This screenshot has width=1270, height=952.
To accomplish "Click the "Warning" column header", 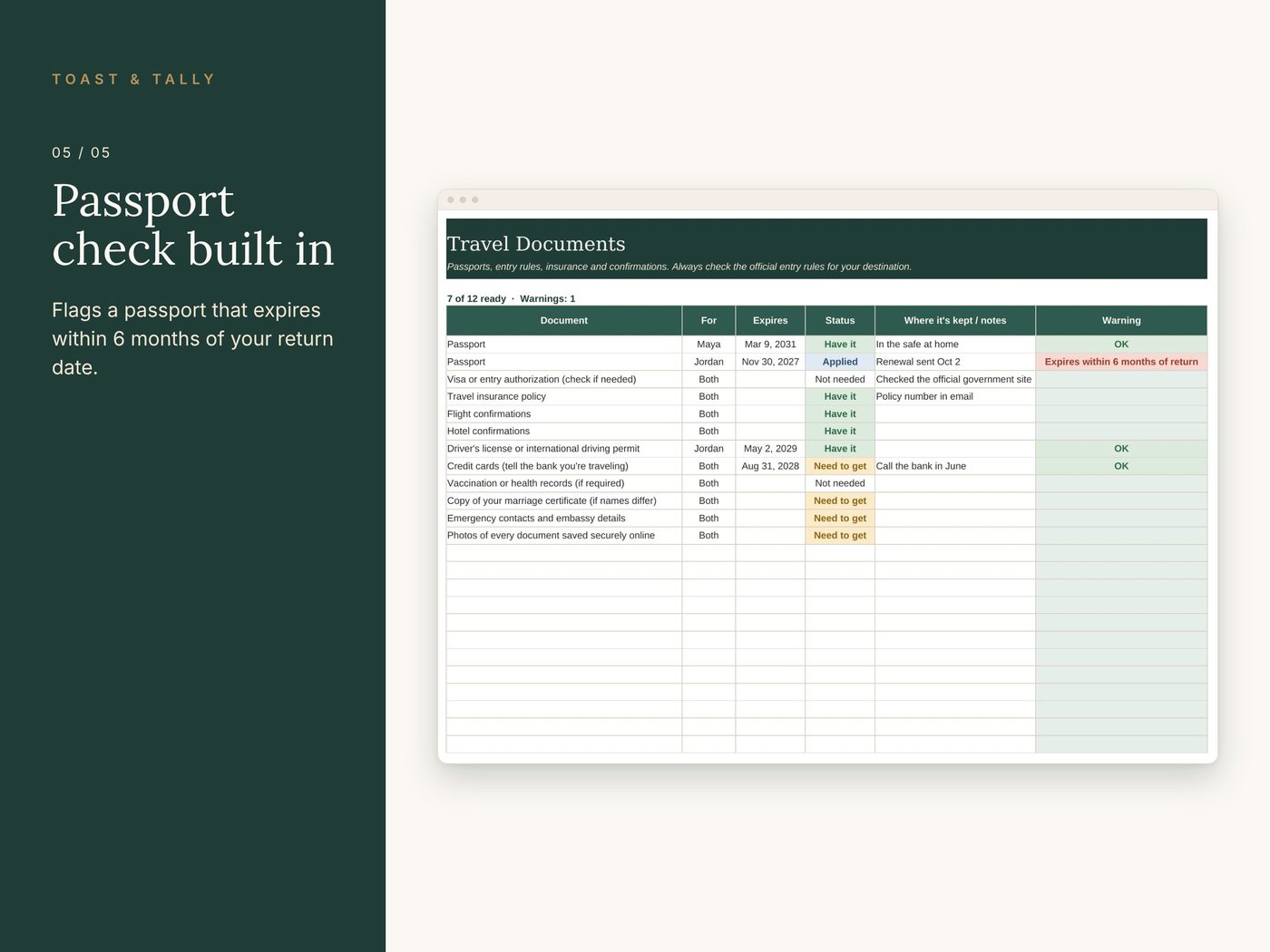I will [x=1121, y=320].
